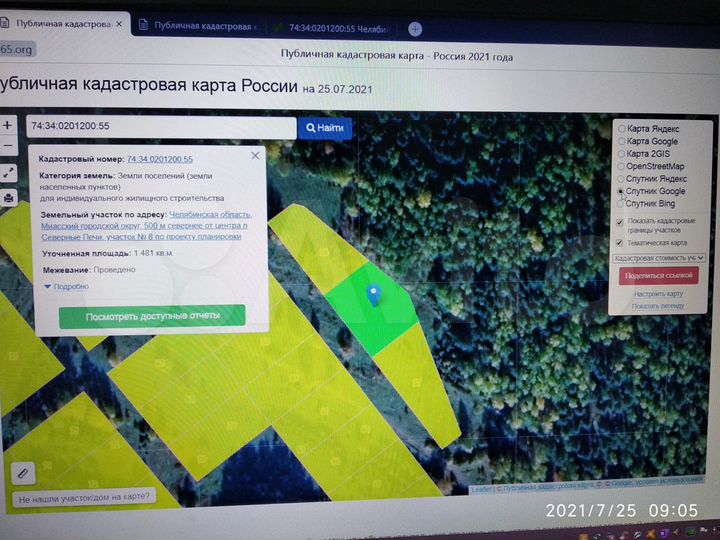Expand the Подробно details section
Viewport: 720px width, 540px height.
(67, 287)
